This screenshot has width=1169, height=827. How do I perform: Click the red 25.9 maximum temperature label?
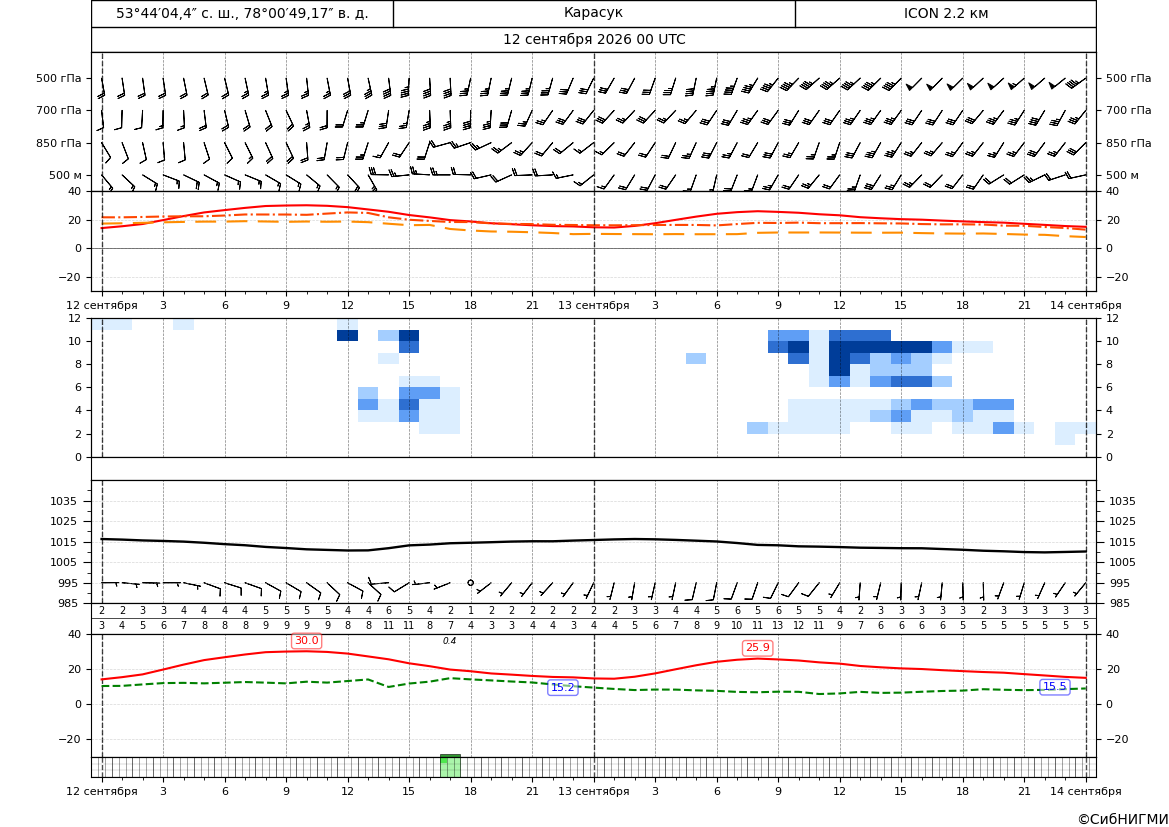tap(757, 647)
